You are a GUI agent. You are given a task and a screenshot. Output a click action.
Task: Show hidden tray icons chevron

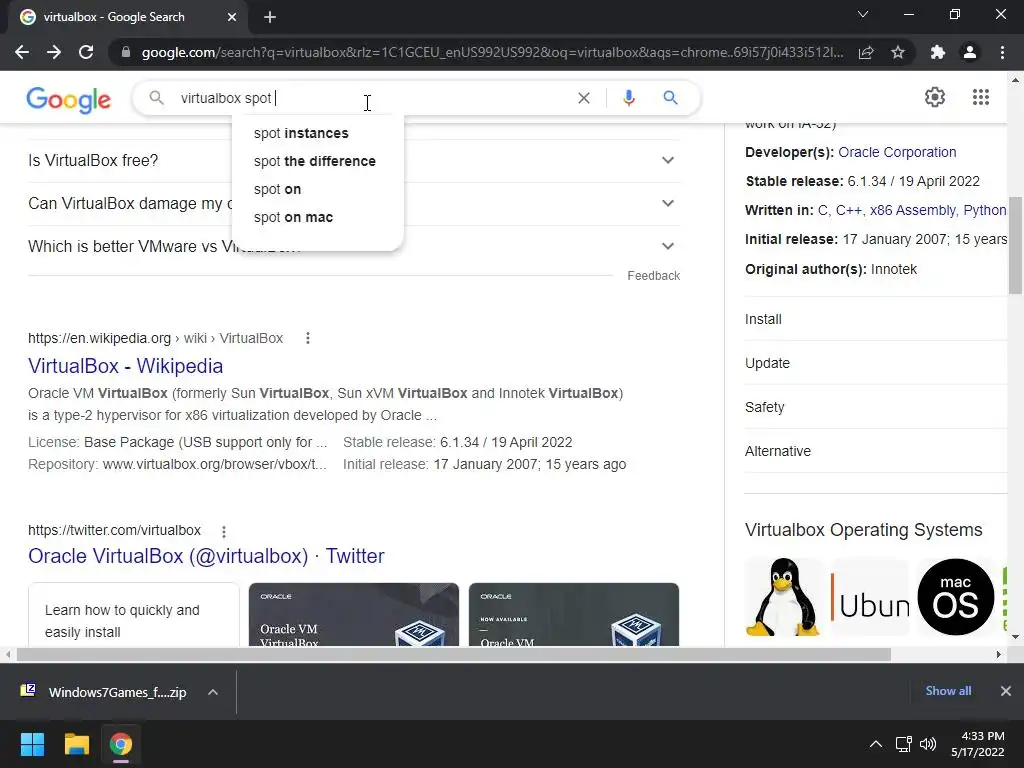tap(876, 744)
